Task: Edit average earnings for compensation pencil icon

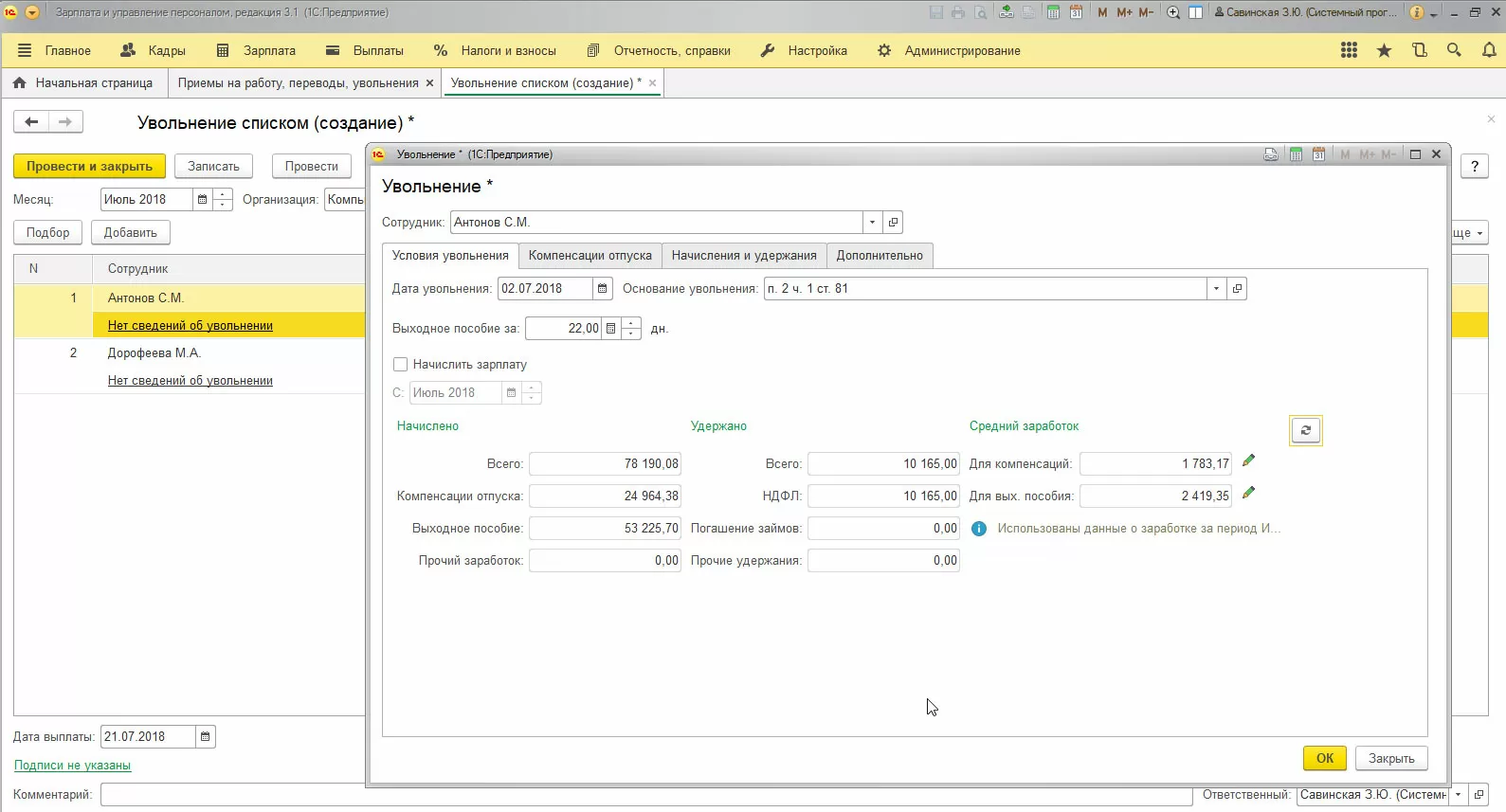Action: [1248, 461]
